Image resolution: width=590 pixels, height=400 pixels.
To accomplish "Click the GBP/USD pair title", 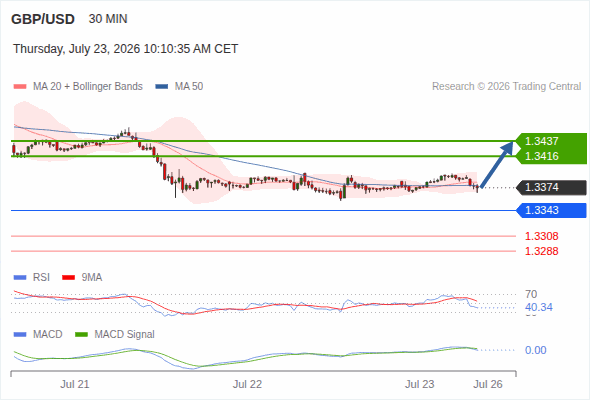I will [43, 19].
